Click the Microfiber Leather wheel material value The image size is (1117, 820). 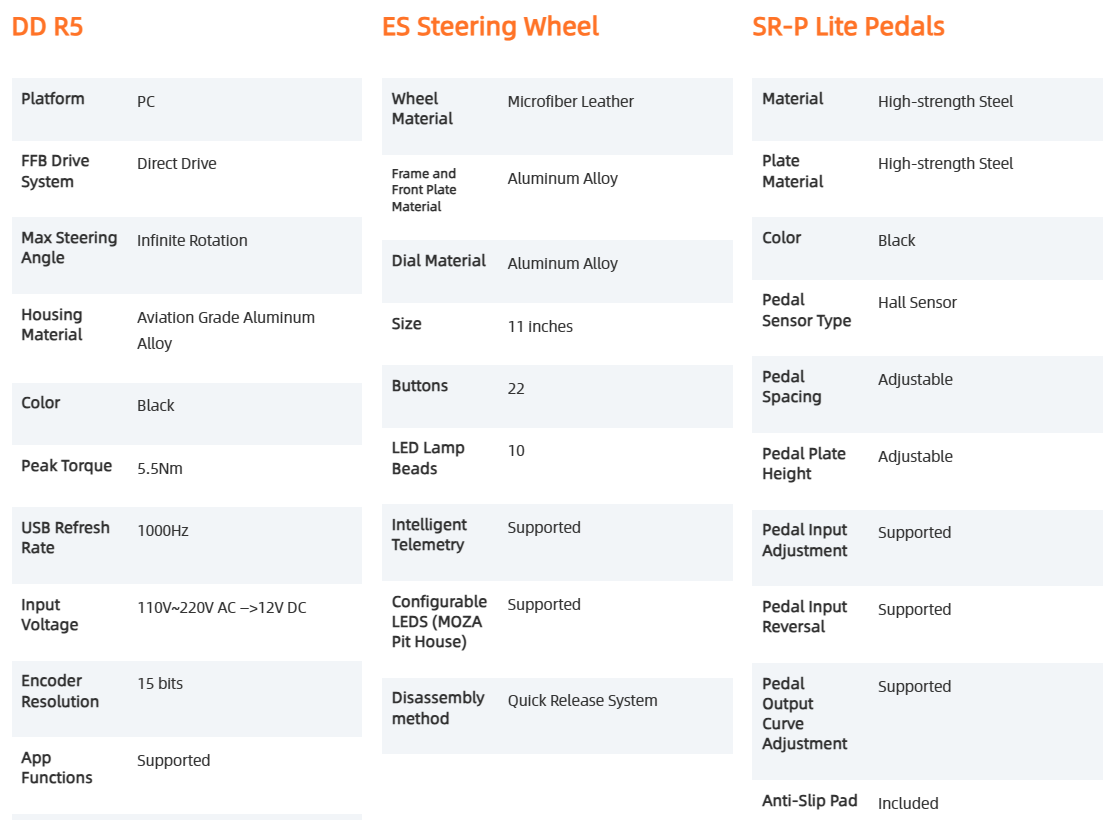tap(570, 101)
